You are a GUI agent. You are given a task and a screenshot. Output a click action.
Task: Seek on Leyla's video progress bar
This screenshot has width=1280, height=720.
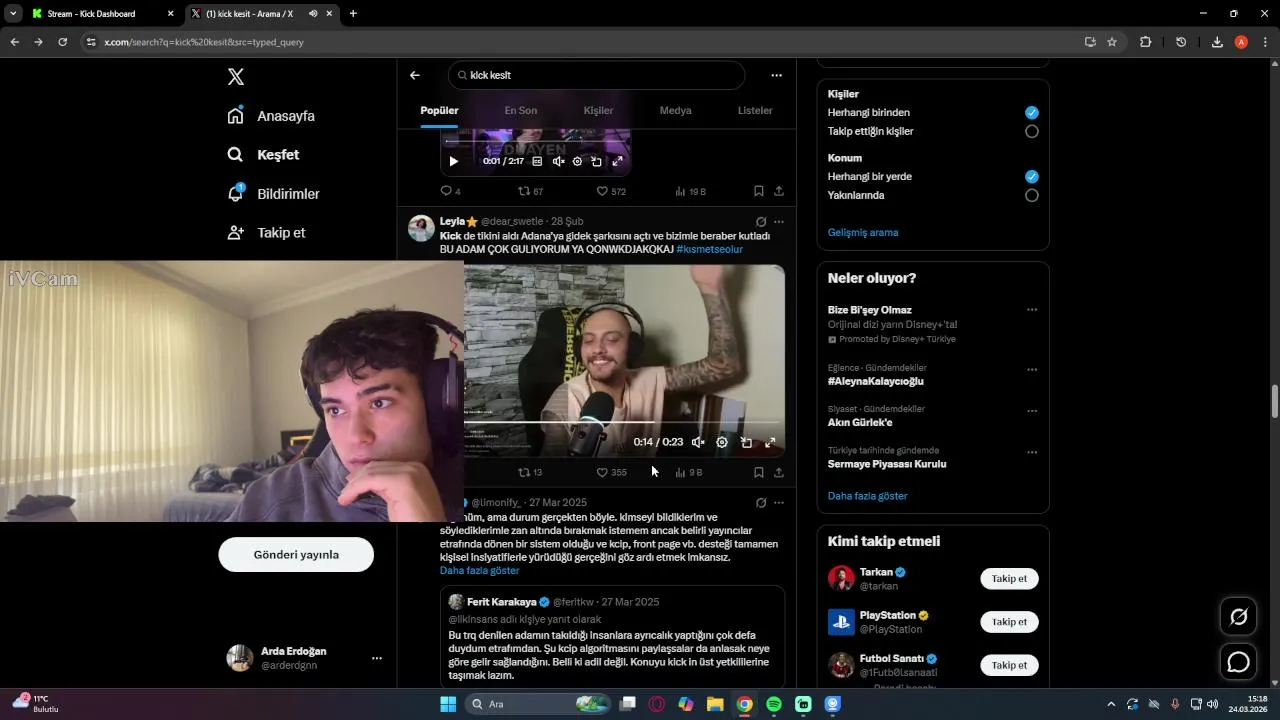point(624,424)
